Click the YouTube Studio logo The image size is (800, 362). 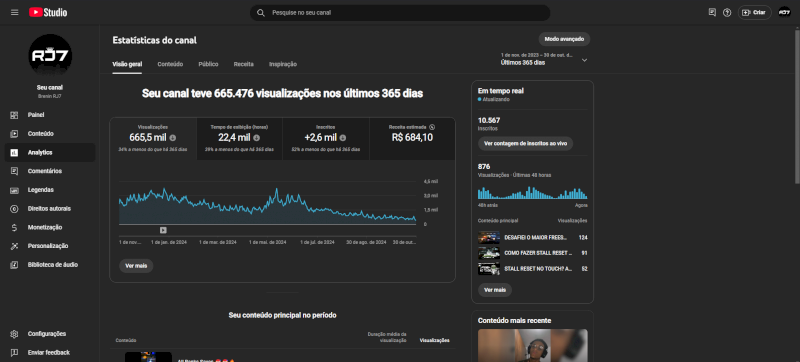[x=48, y=13]
